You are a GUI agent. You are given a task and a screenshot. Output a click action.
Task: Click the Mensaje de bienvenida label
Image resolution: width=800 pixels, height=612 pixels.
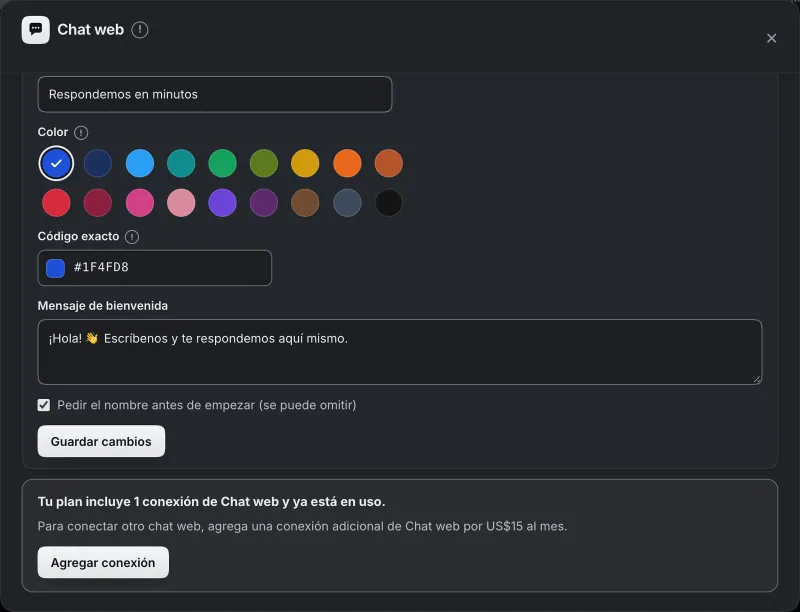tap(103, 305)
